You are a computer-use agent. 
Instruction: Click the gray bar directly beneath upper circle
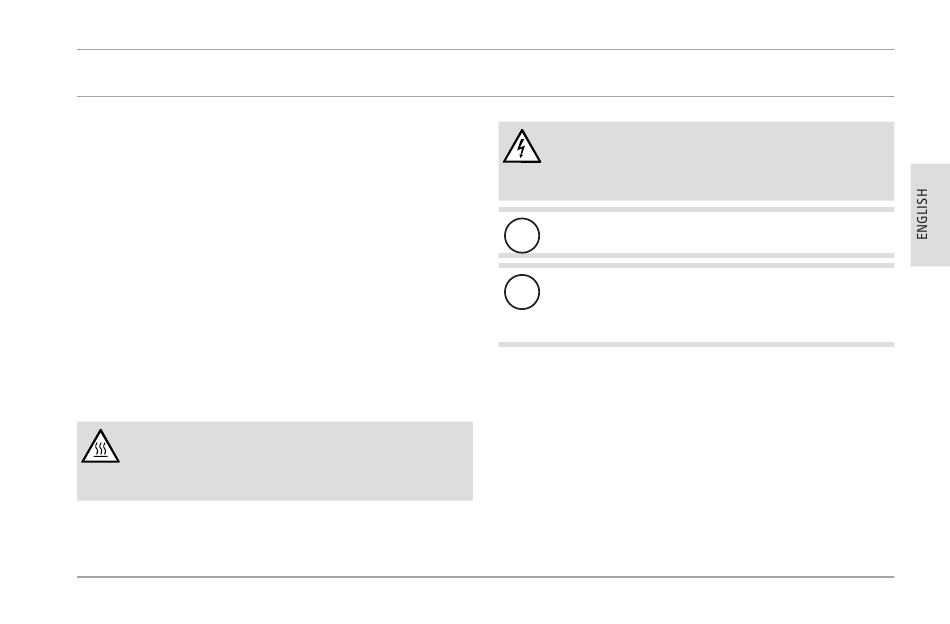pyautogui.click(x=696, y=256)
